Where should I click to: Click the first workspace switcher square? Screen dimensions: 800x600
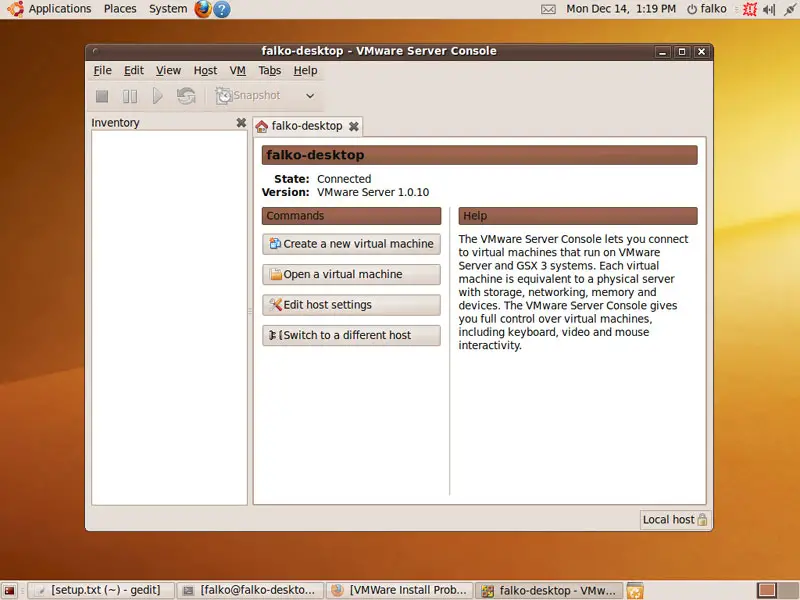(x=766, y=591)
